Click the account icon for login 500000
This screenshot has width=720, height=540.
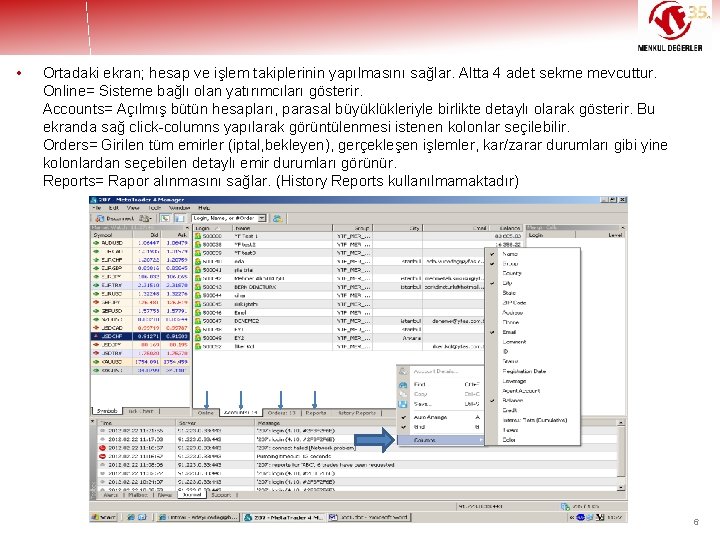(198, 236)
